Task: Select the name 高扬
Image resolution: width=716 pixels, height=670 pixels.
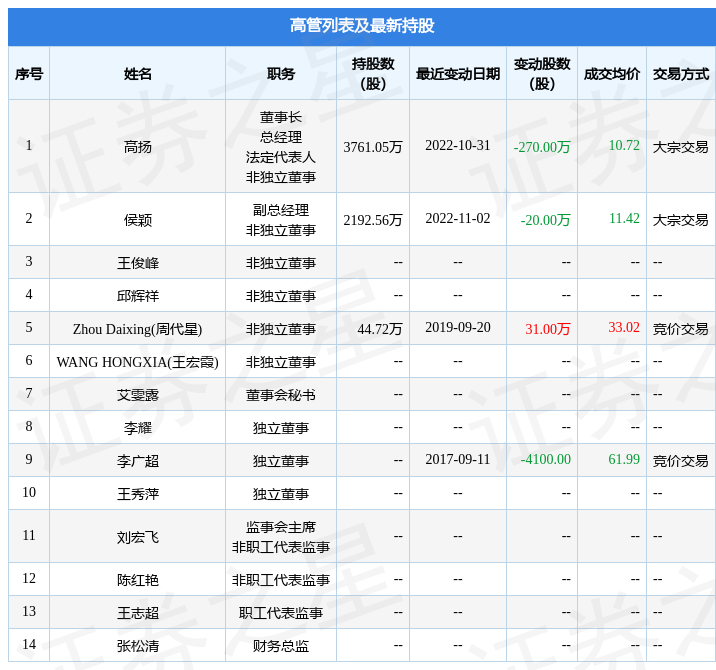Action: pyautogui.click(x=137, y=147)
